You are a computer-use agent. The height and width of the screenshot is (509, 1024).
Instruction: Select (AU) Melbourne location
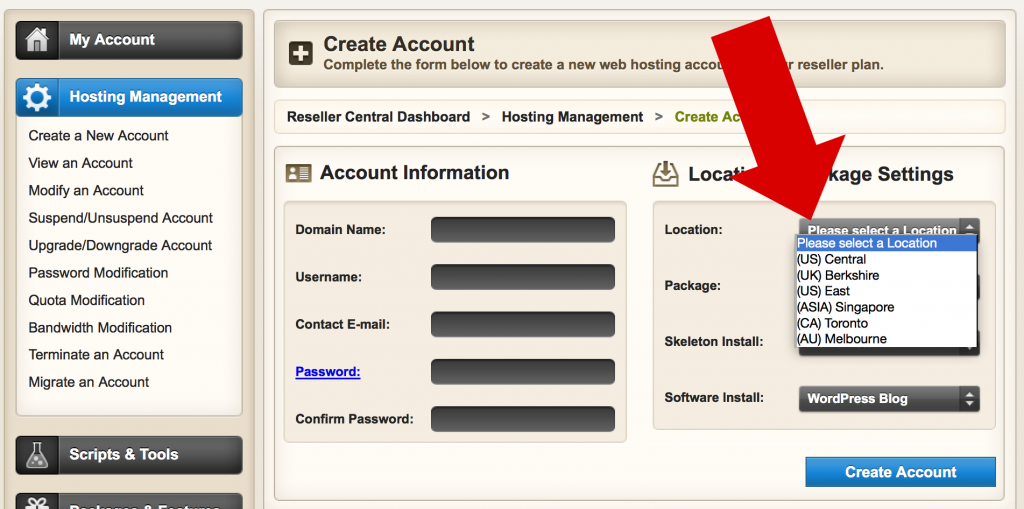(x=886, y=338)
